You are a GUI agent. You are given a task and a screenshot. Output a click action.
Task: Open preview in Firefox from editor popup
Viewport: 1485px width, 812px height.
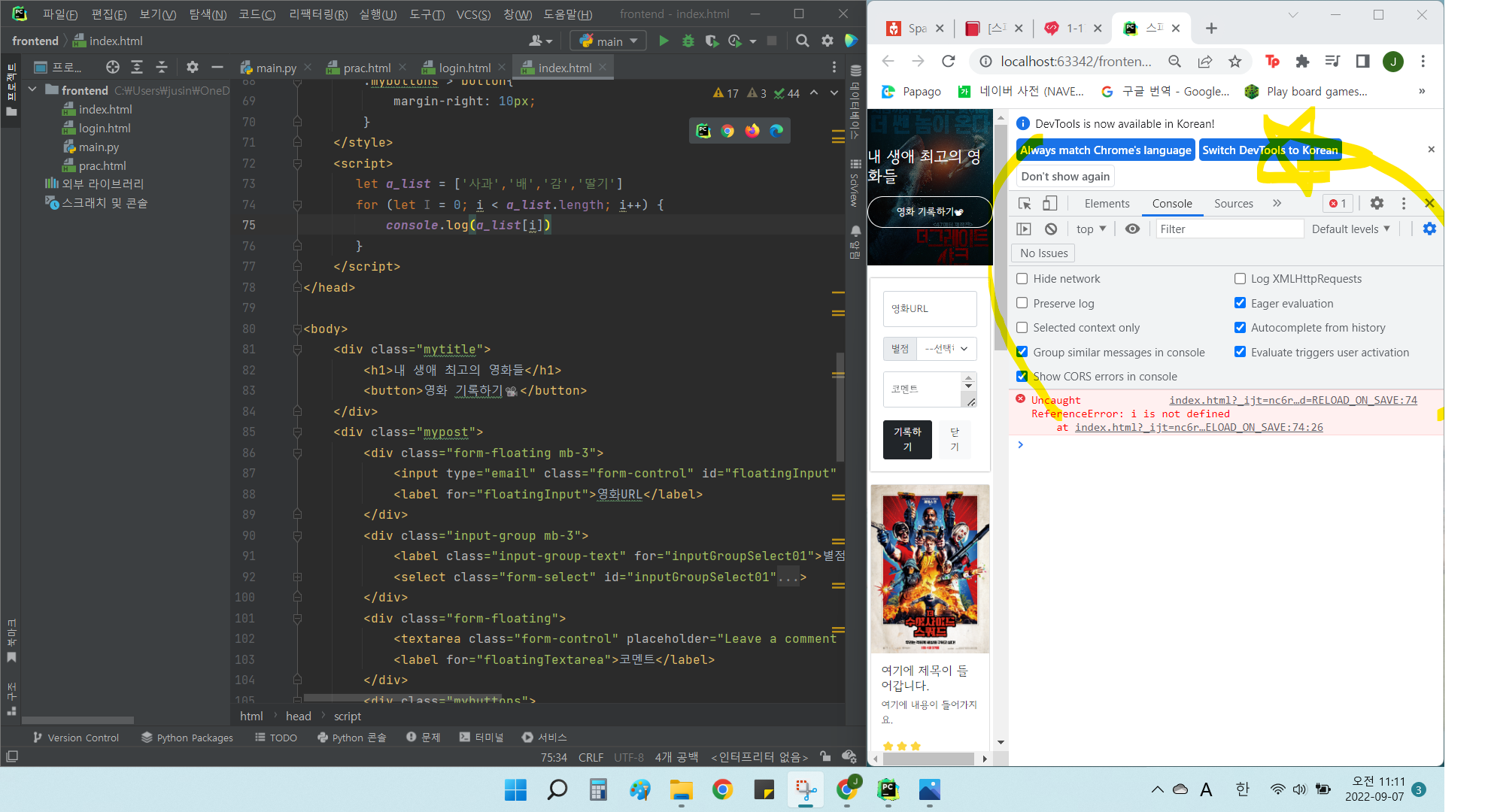(752, 131)
